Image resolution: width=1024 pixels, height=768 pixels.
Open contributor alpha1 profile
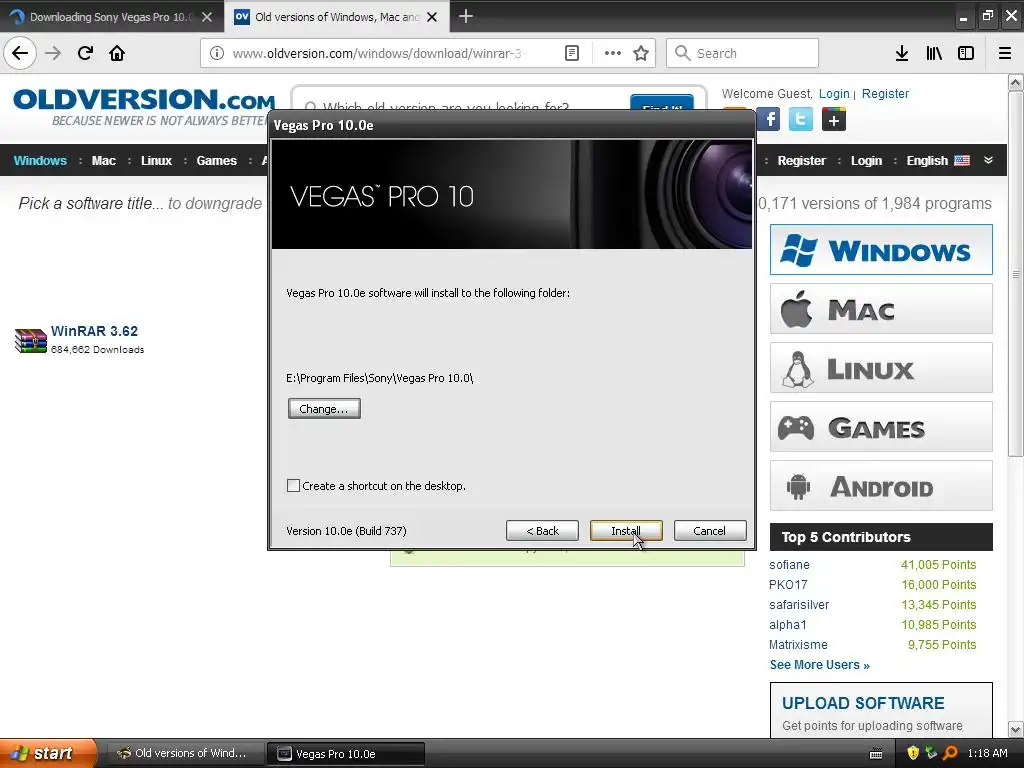[x=788, y=625]
